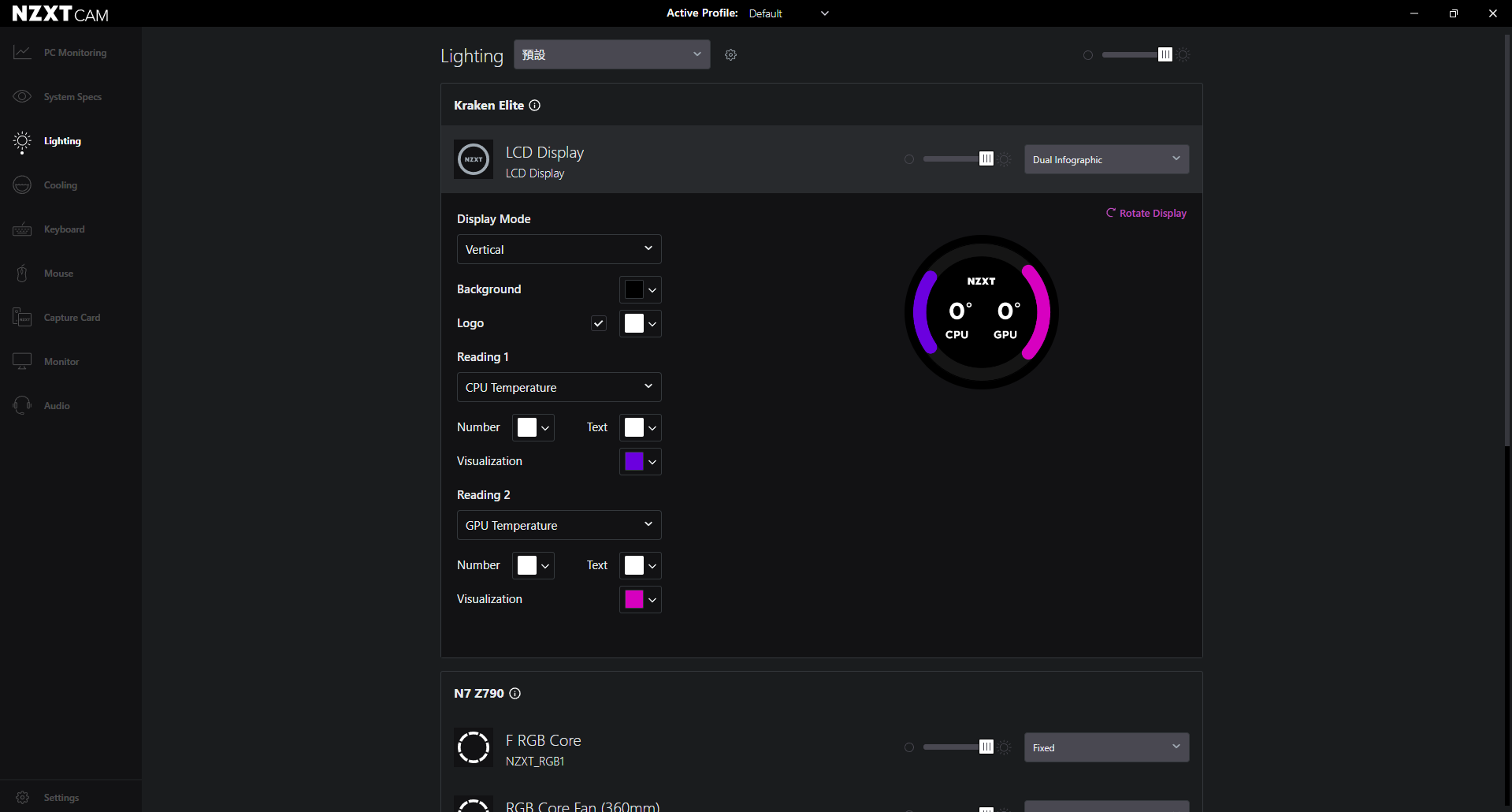Open lighting profile gear settings
Image resolution: width=1512 pixels, height=812 pixels.
point(730,54)
